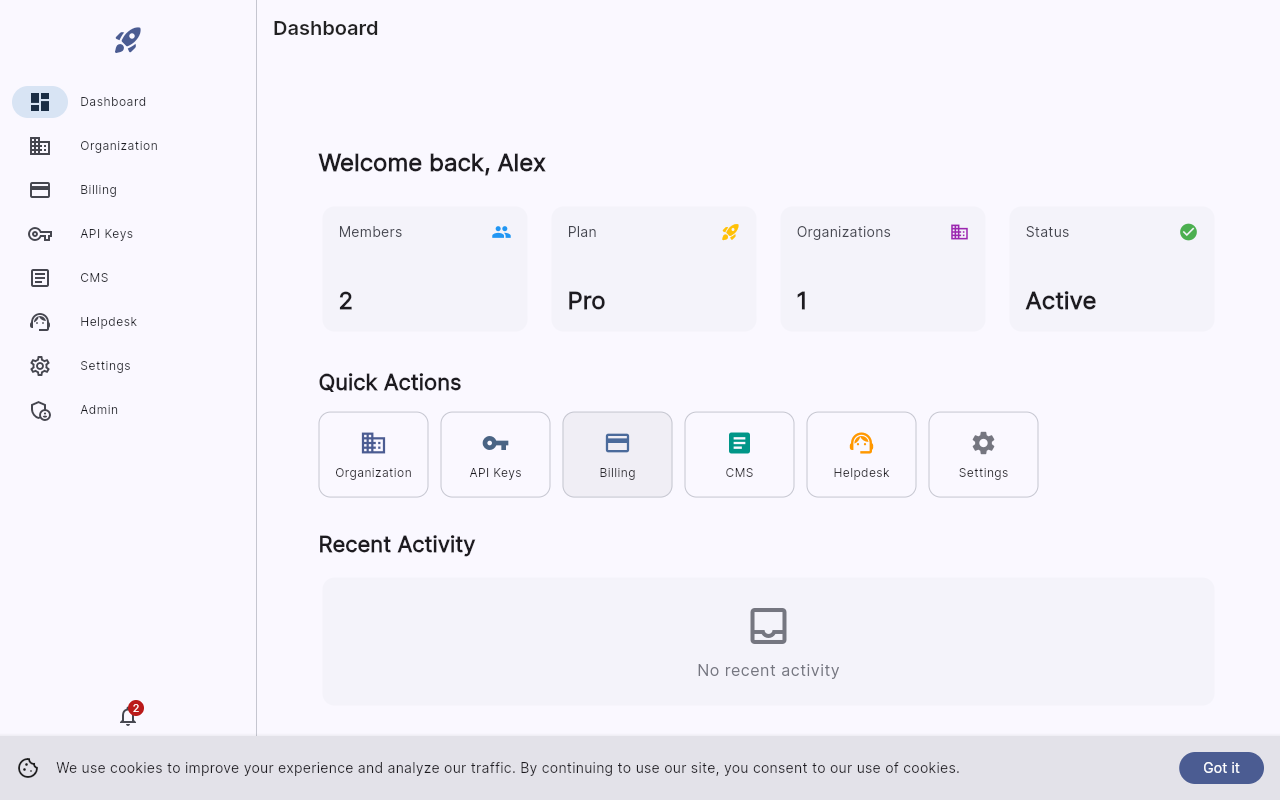
Task: Select Dashboard in the sidebar navigation
Action: tap(113, 101)
